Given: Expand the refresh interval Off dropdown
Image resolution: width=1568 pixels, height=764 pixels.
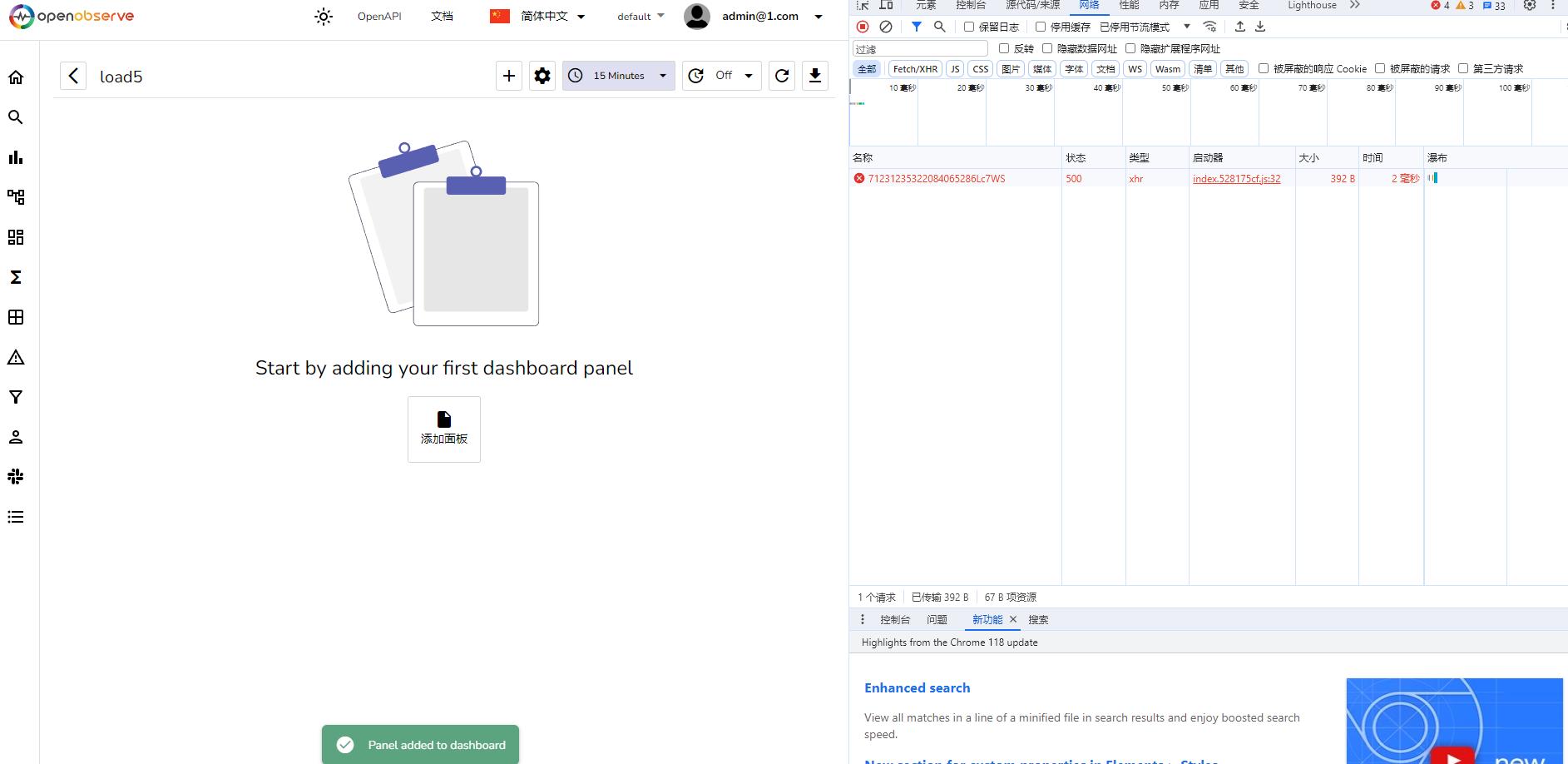Looking at the screenshot, I should [x=721, y=76].
